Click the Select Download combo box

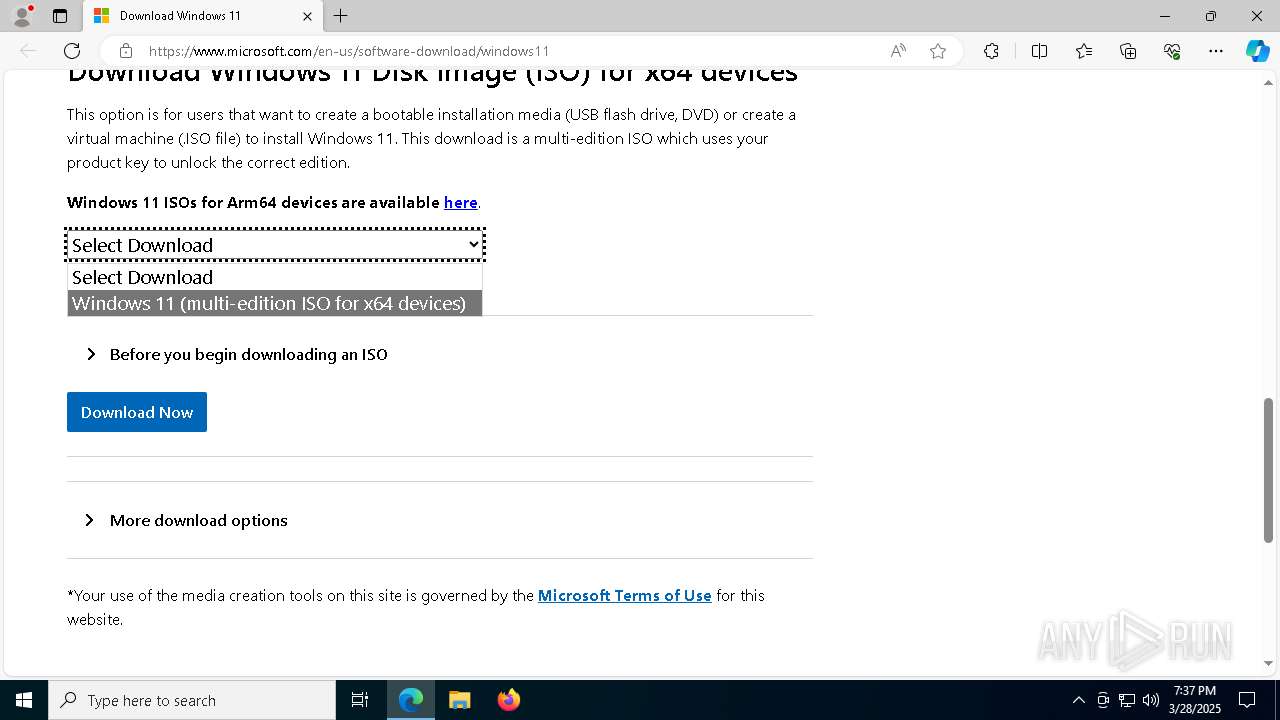[x=275, y=245]
